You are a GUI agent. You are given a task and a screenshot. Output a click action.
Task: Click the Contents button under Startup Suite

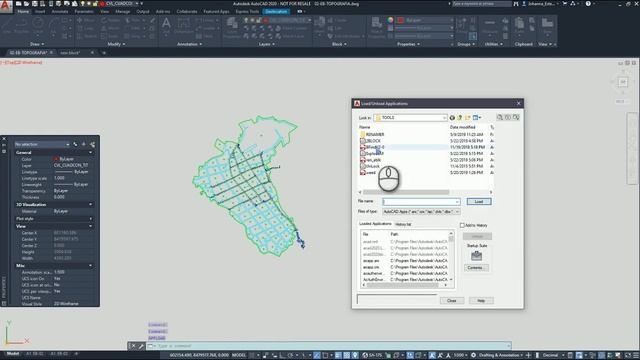476,268
